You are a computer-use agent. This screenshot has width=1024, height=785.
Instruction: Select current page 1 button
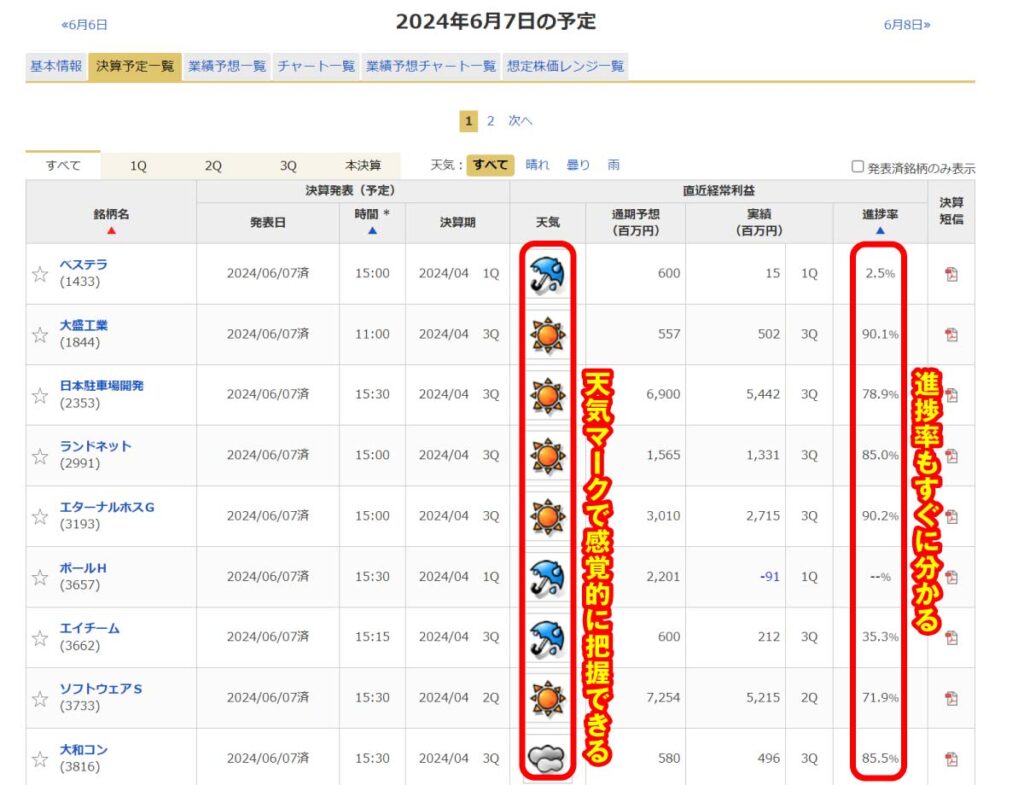point(468,121)
